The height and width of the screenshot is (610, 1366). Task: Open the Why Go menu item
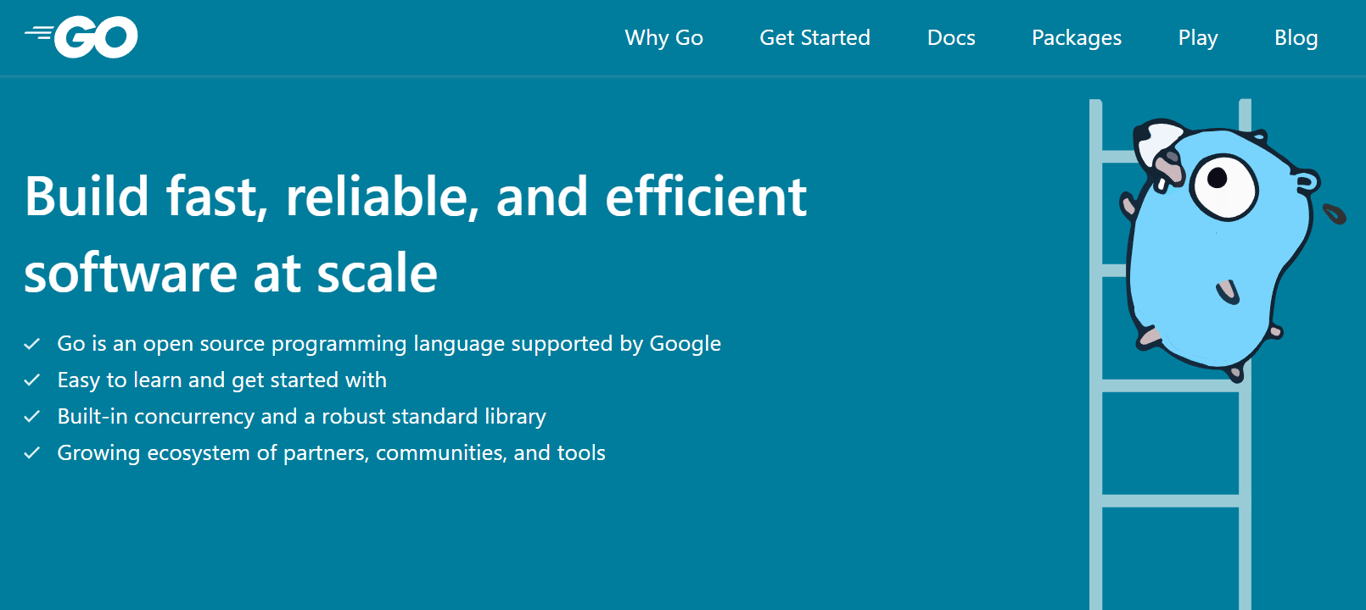click(663, 37)
